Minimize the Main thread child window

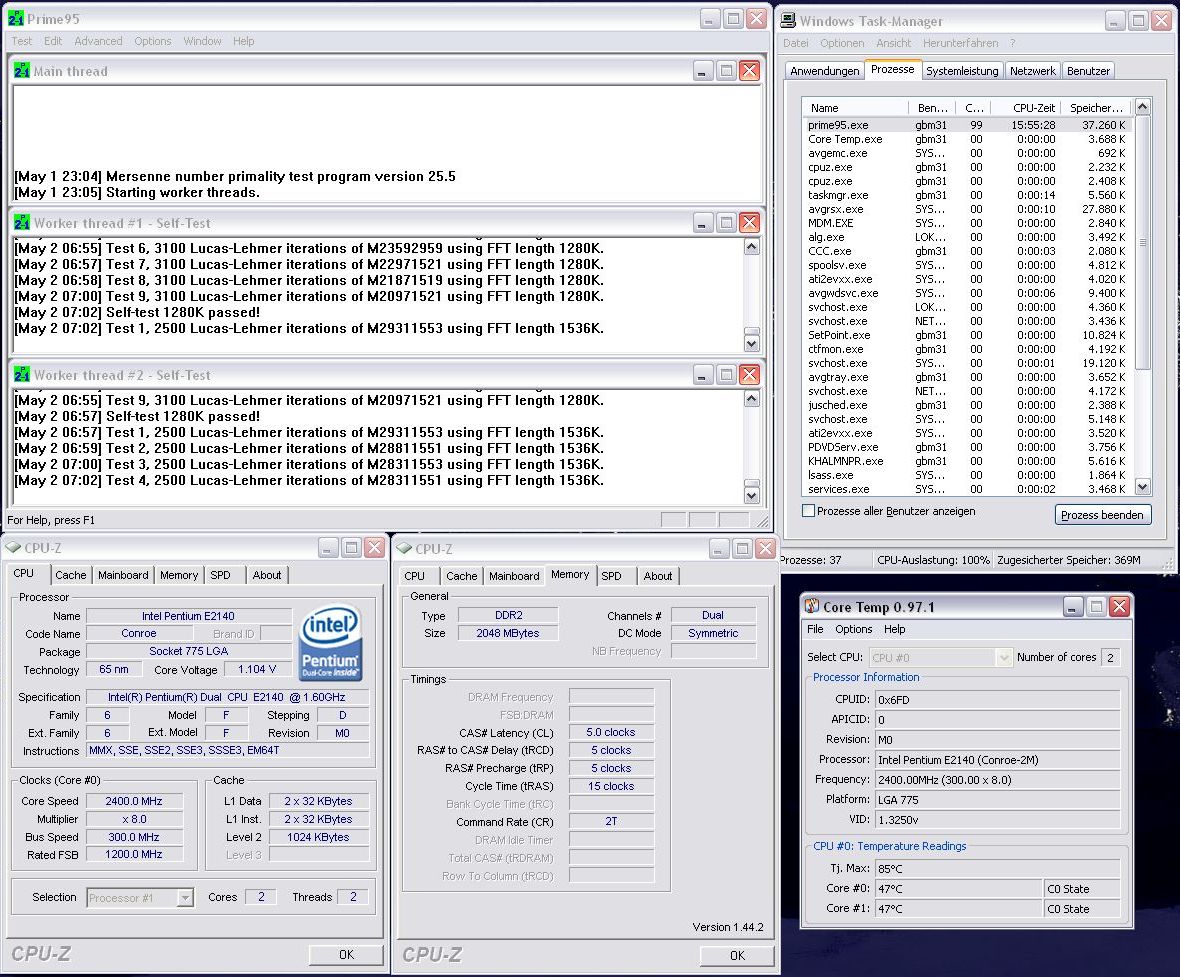(702, 71)
